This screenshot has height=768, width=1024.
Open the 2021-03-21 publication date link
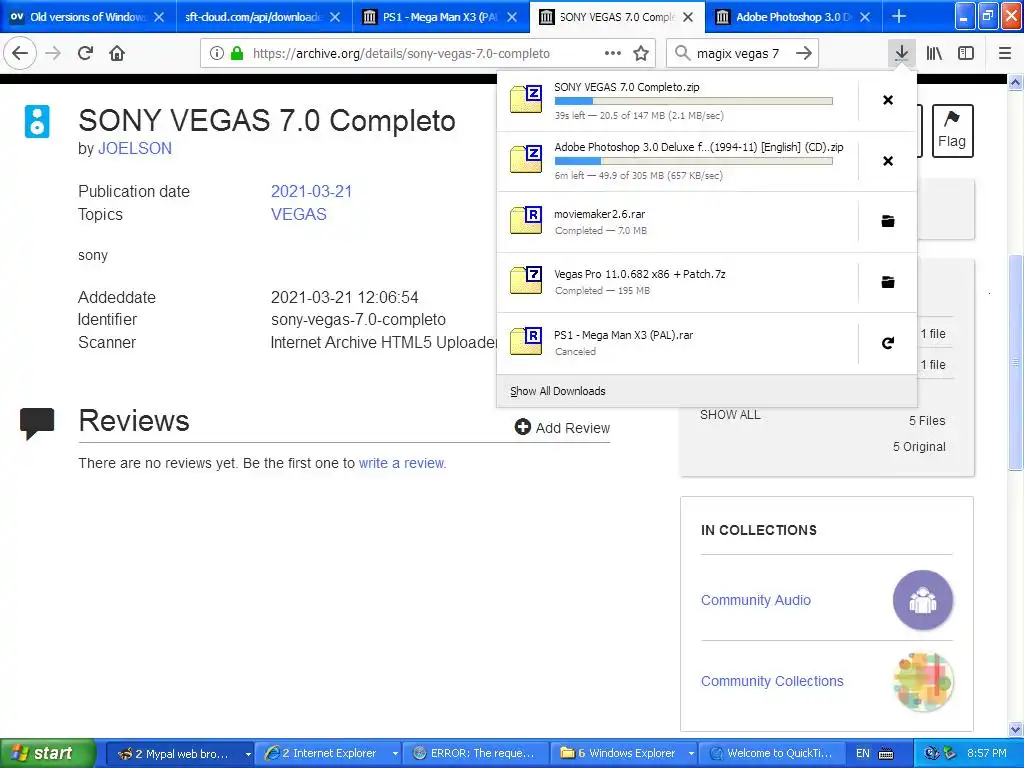point(312,191)
